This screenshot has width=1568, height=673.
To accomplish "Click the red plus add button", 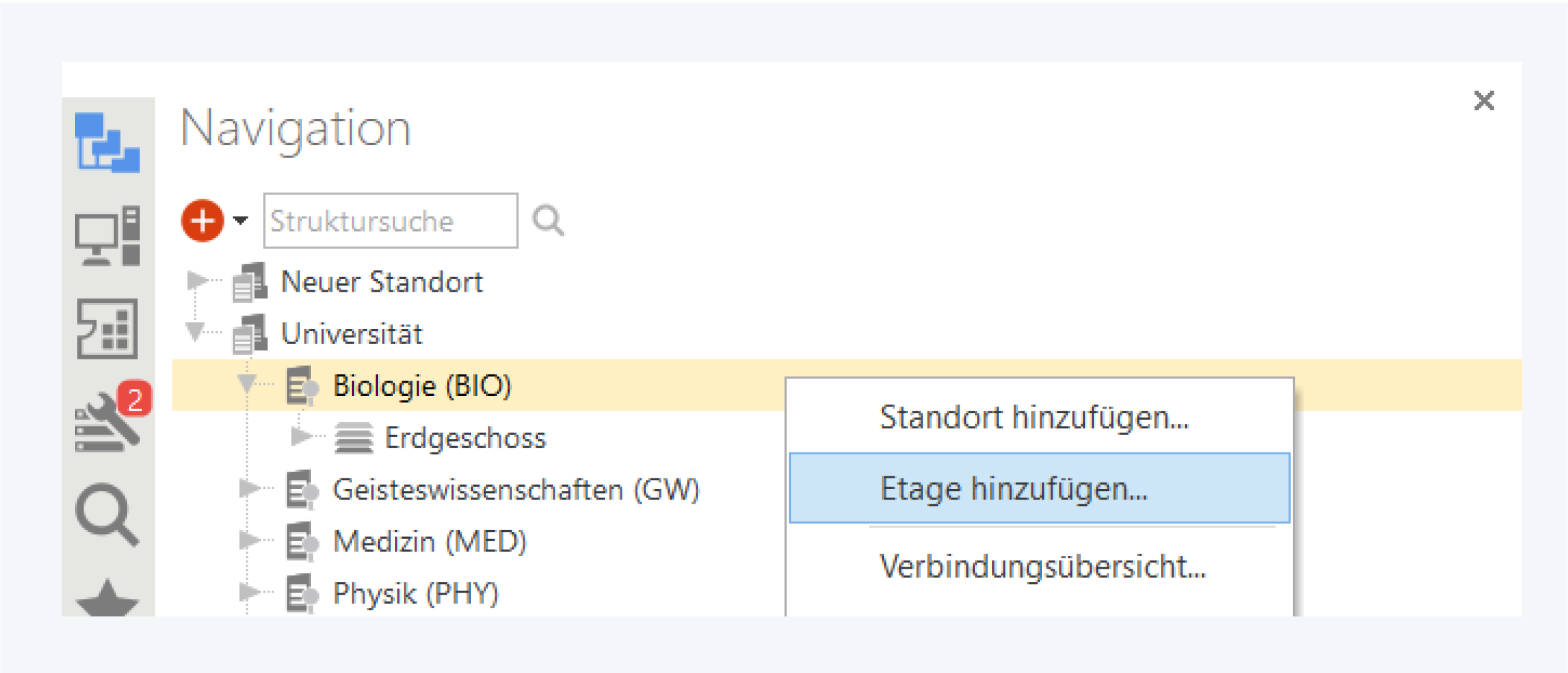I will 203,221.
